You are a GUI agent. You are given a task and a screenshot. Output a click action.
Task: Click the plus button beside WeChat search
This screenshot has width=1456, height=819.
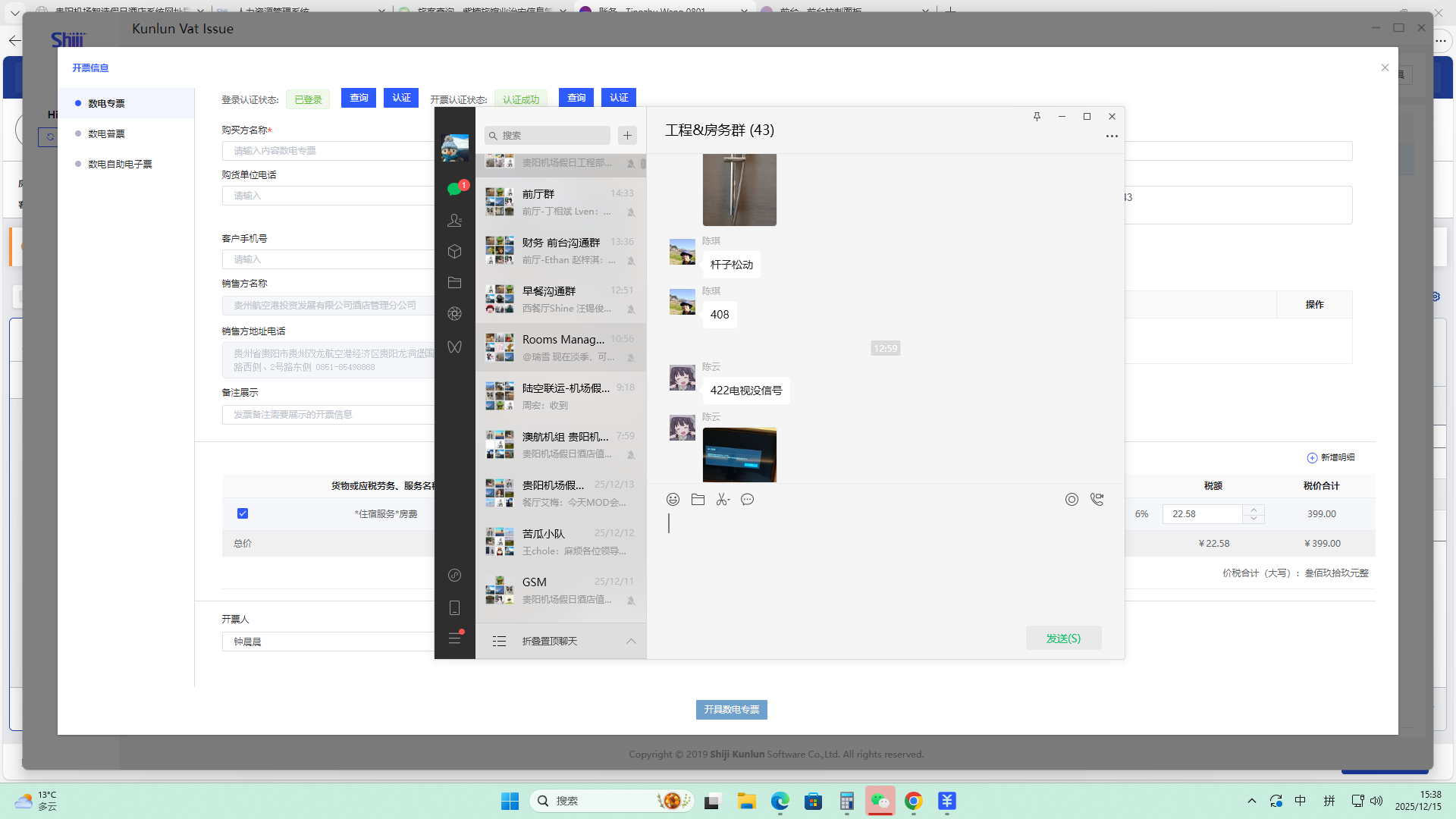(627, 135)
